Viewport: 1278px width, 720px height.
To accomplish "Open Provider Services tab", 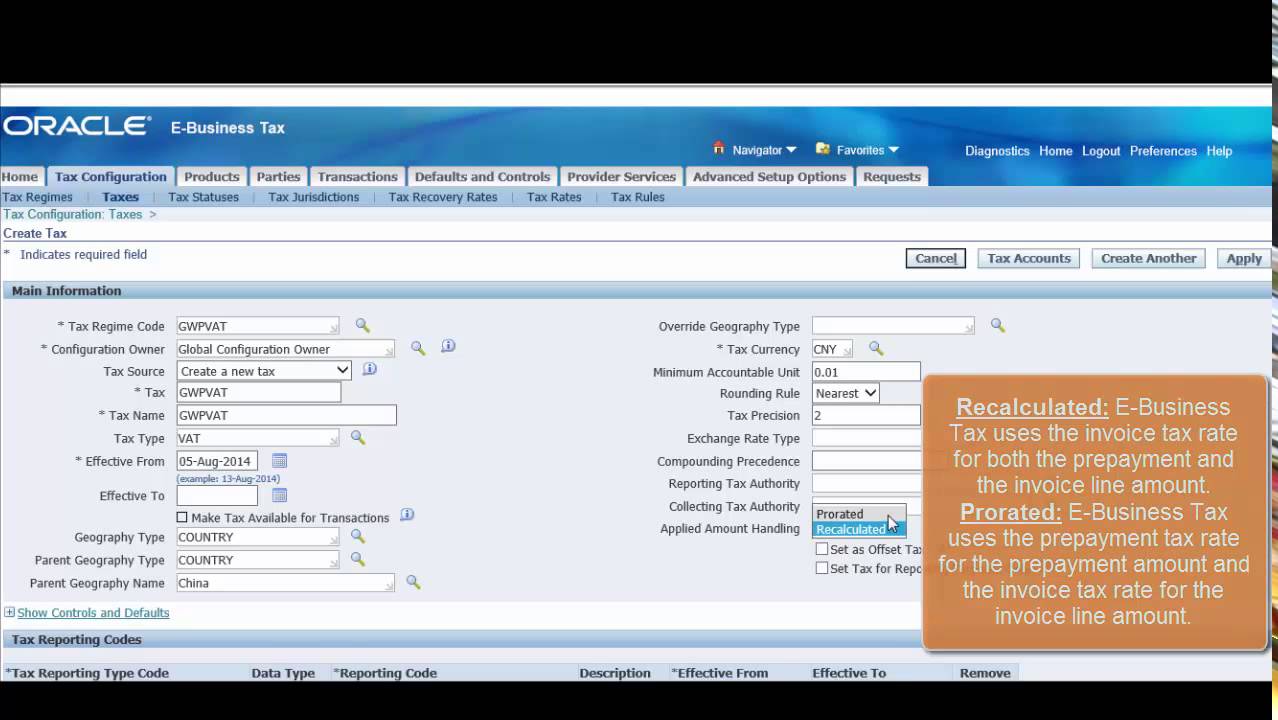I will coord(622,176).
